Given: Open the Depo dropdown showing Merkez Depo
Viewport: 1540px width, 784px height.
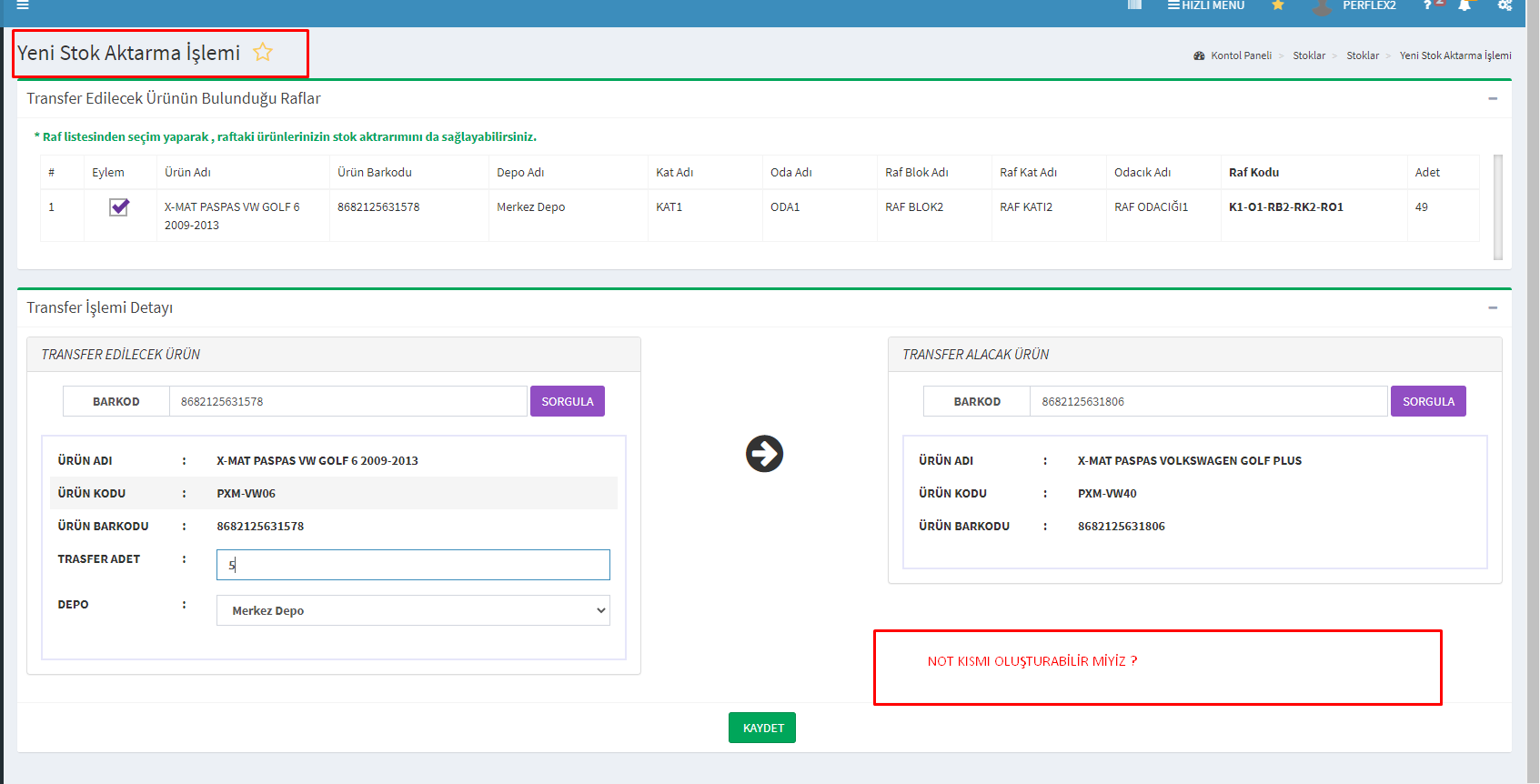Looking at the screenshot, I should (x=413, y=610).
